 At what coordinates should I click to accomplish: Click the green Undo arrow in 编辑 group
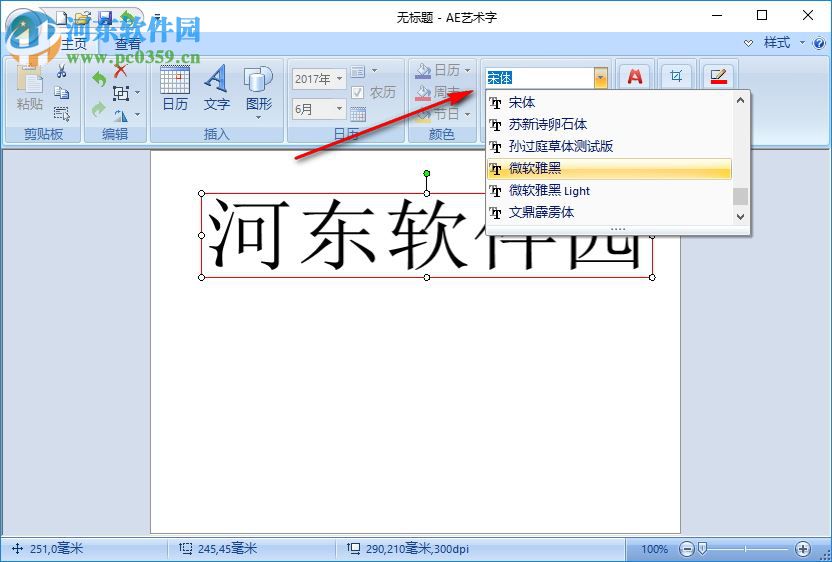(99, 79)
